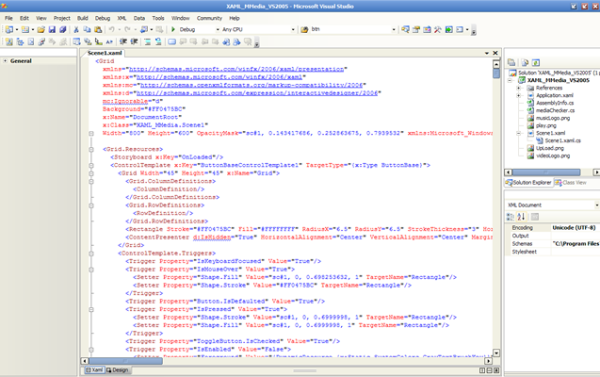
Task: Click the Find in Files icon beside btn box
Action: pos(304,29)
